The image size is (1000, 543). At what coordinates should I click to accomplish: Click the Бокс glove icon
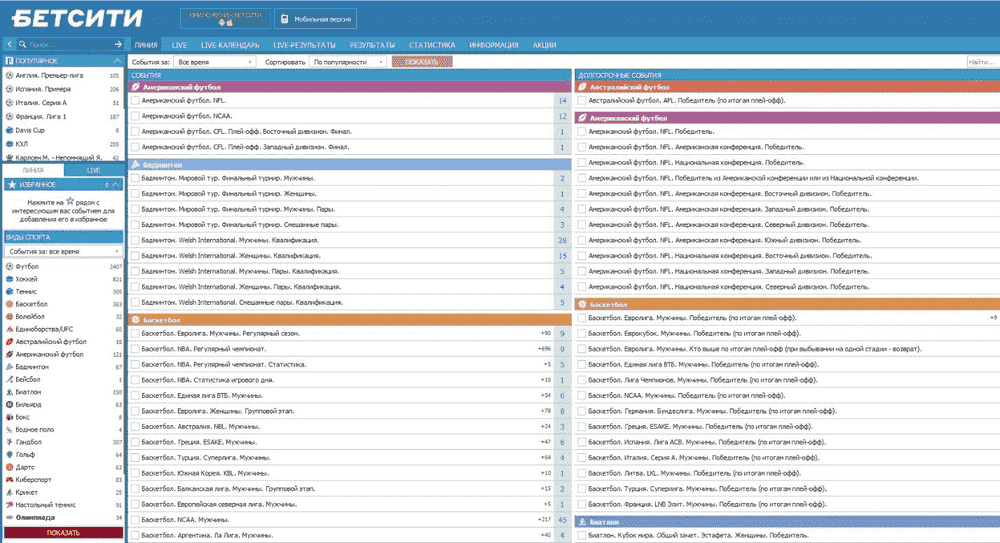(10, 417)
